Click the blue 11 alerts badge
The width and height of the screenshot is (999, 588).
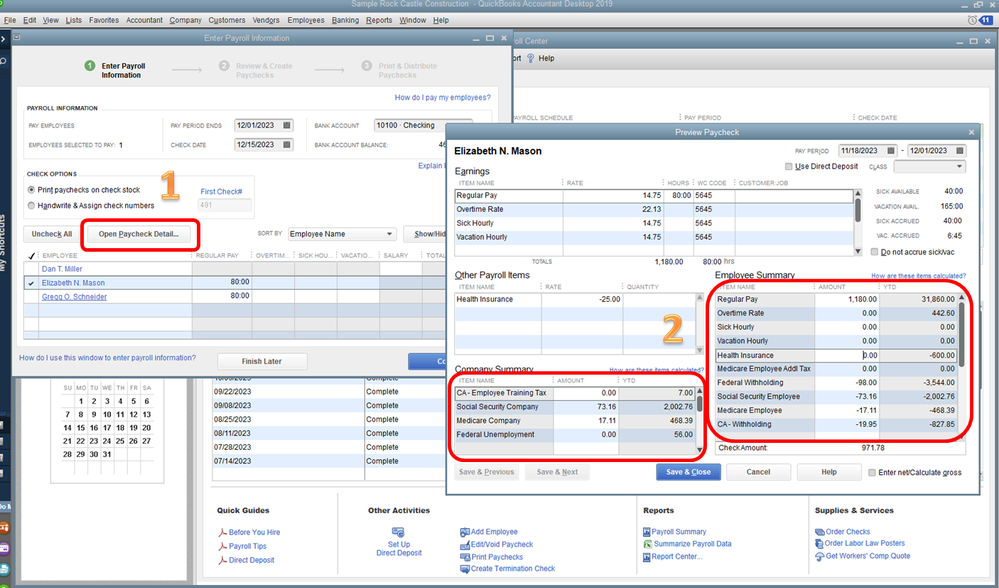click(986, 20)
